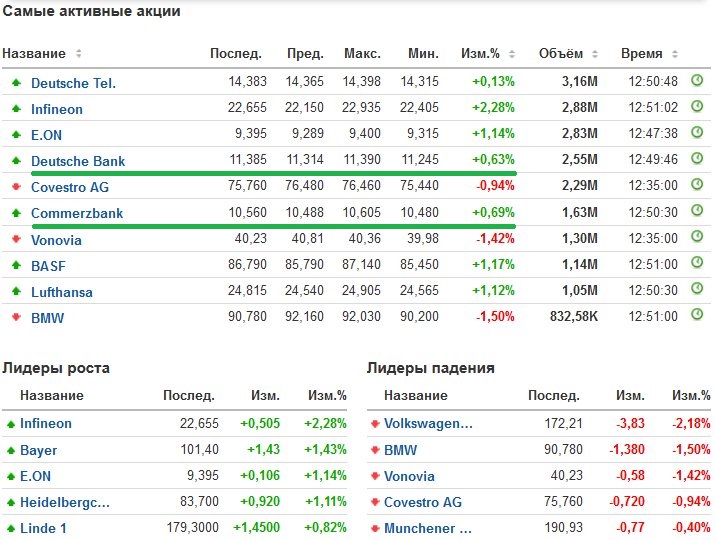Open the Covestro AG link in Лидеры падения

tap(422, 502)
